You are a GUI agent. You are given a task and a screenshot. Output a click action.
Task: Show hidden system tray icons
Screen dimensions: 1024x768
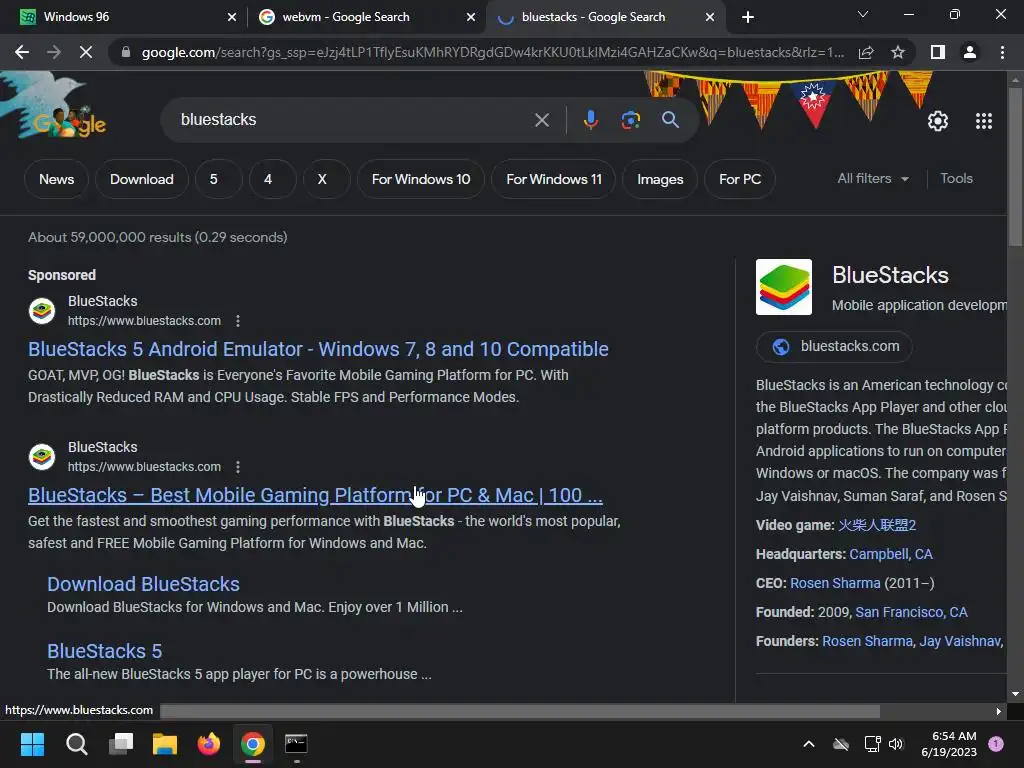point(808,744)
